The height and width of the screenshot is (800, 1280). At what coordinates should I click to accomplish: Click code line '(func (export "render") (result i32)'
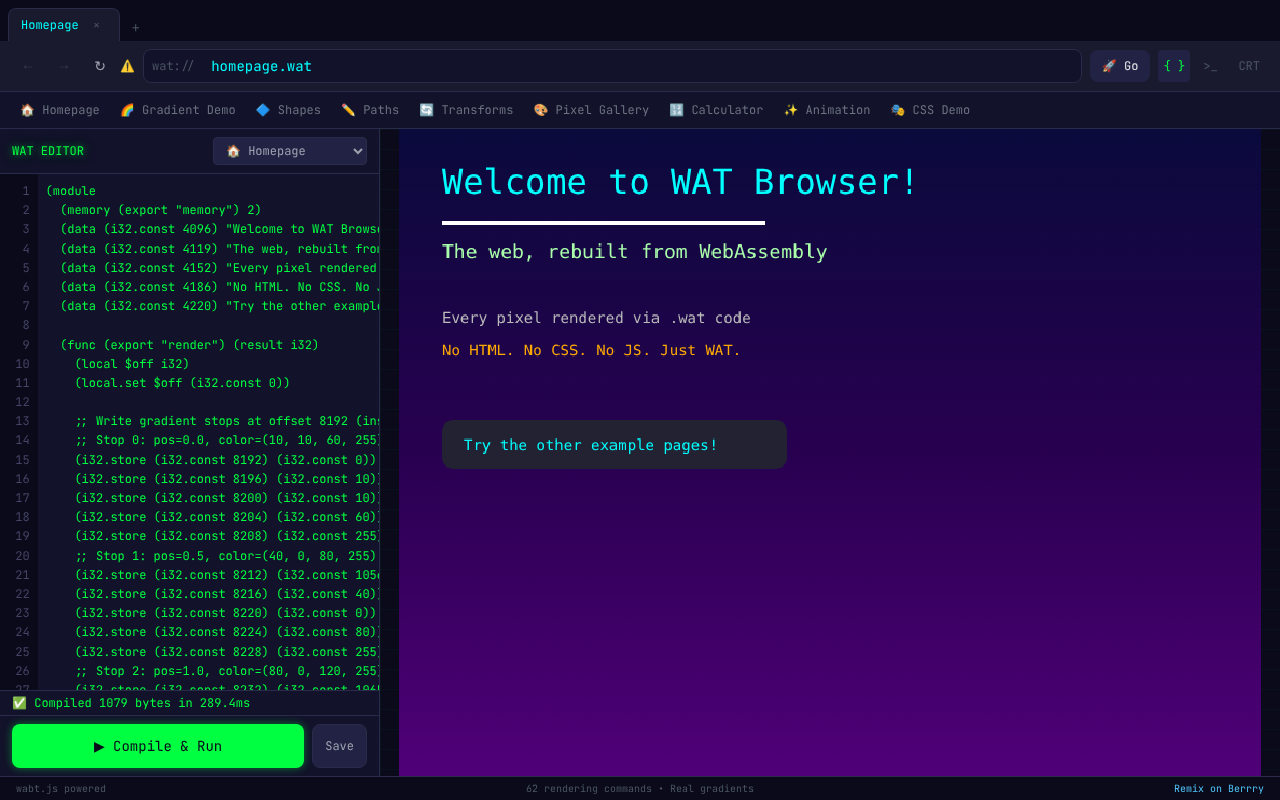click(x=190, y=345)
